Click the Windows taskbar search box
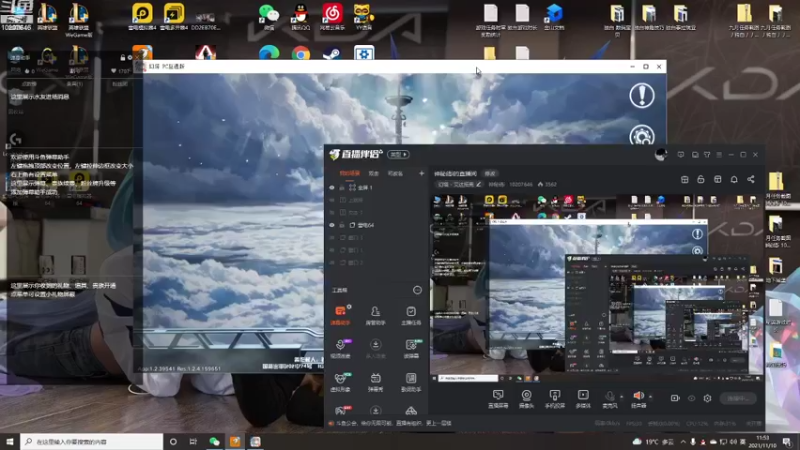The width and height of the screenshot is (800, 450). 92,442
